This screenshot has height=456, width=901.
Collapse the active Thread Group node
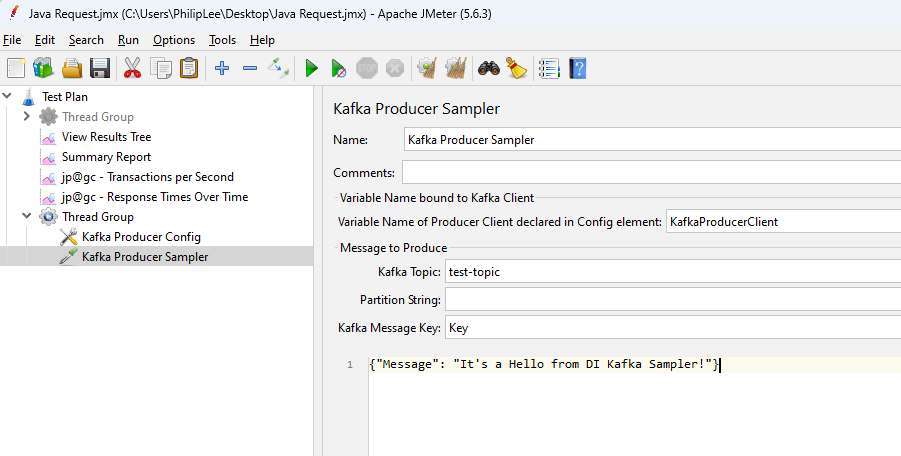(x=27, y=217)
